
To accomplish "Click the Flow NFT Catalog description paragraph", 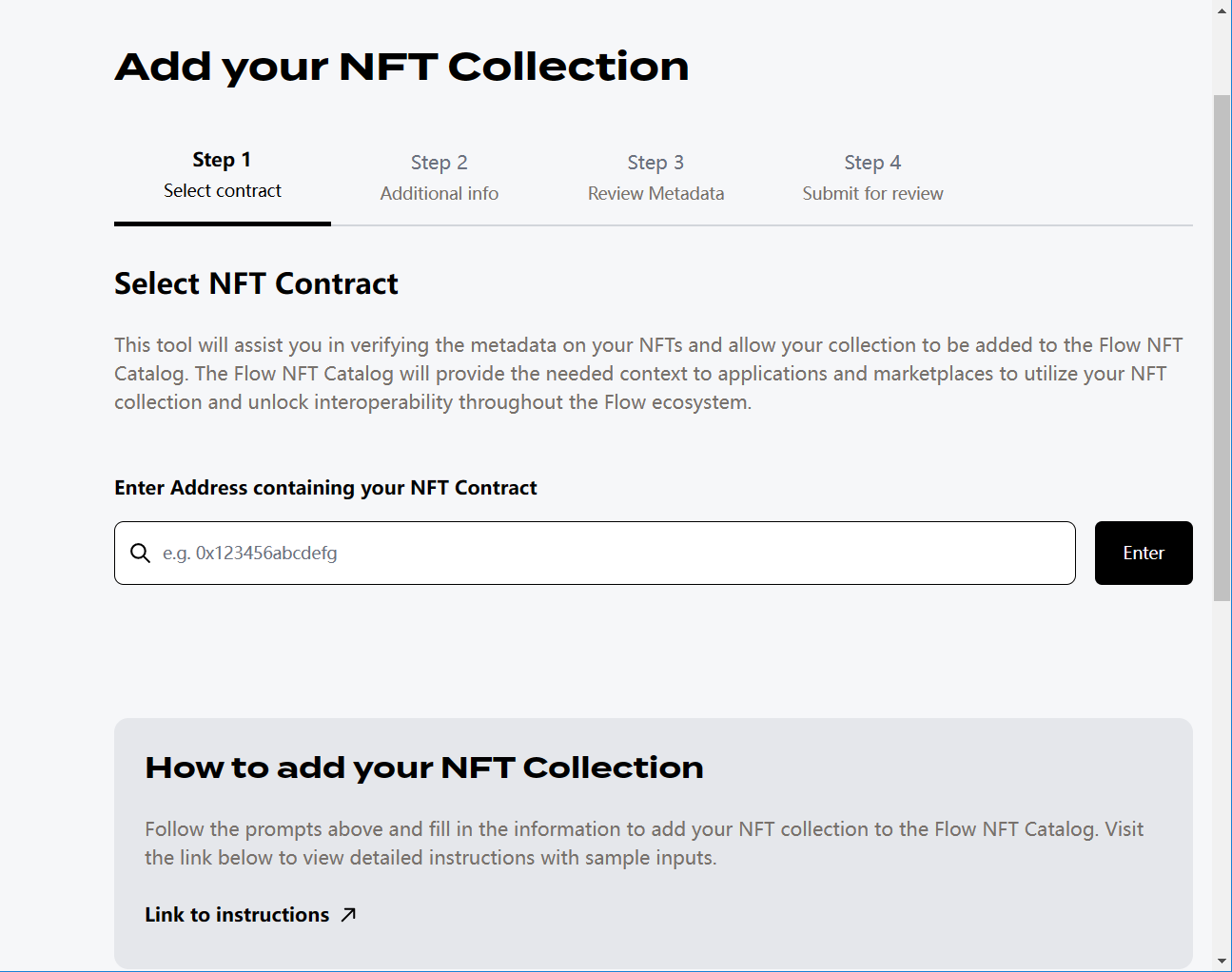I will pyautogui.click(x=647, y=374).
